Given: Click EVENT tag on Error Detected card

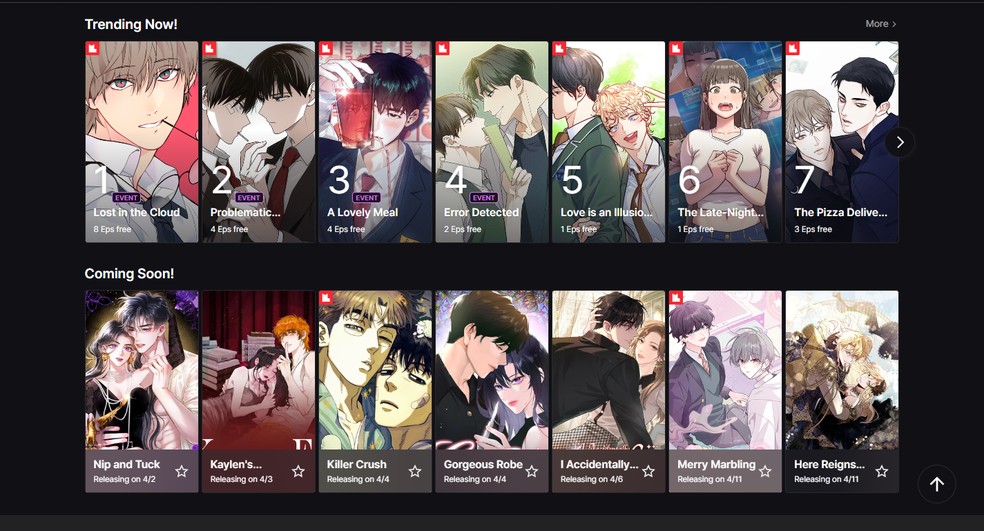Looking at the screenshot, I should point(484,198).
